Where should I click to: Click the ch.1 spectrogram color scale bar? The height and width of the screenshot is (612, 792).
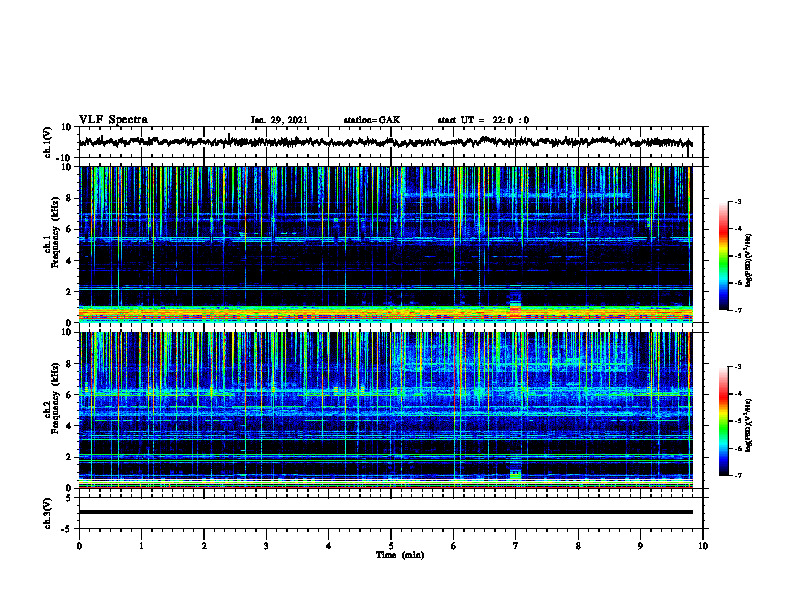tap(724, 256)
